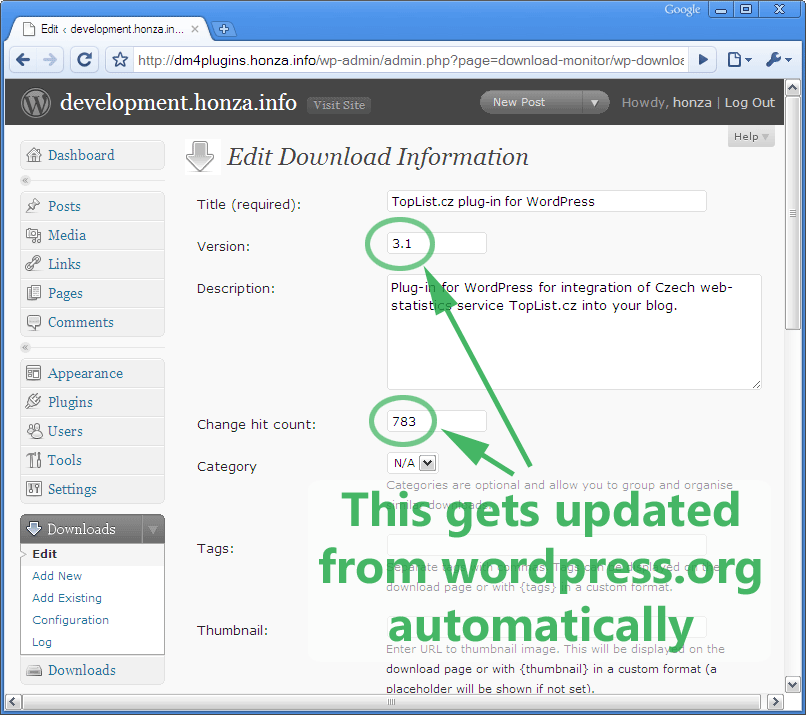Click the Users icon in the sidebar

34,431
